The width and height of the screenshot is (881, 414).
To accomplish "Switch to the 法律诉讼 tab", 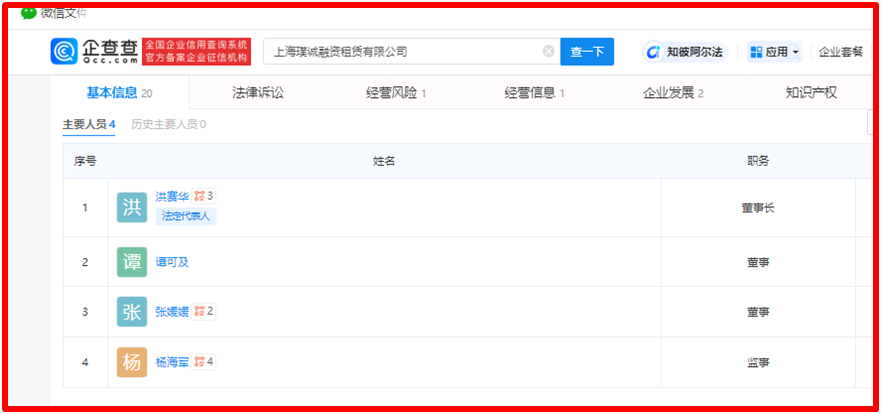I will point(258,93).
